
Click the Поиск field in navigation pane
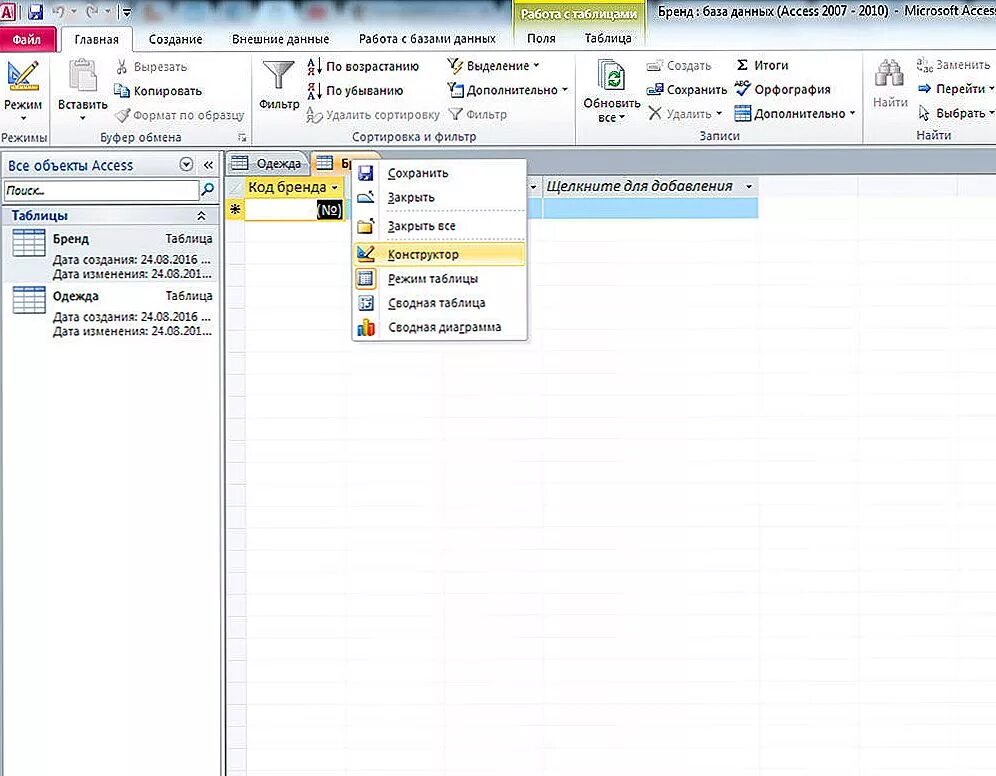101,190
